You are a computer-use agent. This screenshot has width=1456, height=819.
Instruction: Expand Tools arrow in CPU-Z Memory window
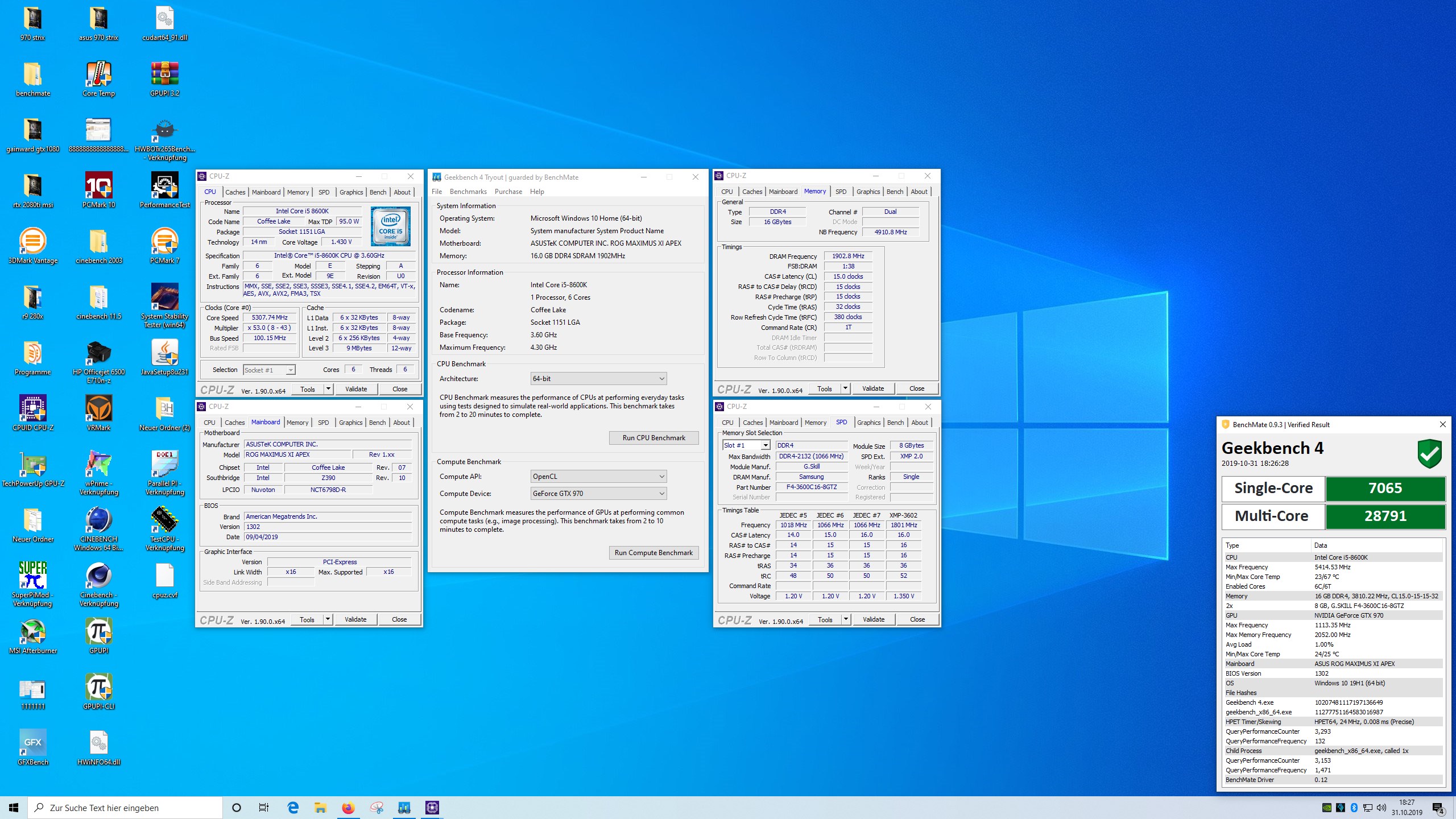(845, 388)
